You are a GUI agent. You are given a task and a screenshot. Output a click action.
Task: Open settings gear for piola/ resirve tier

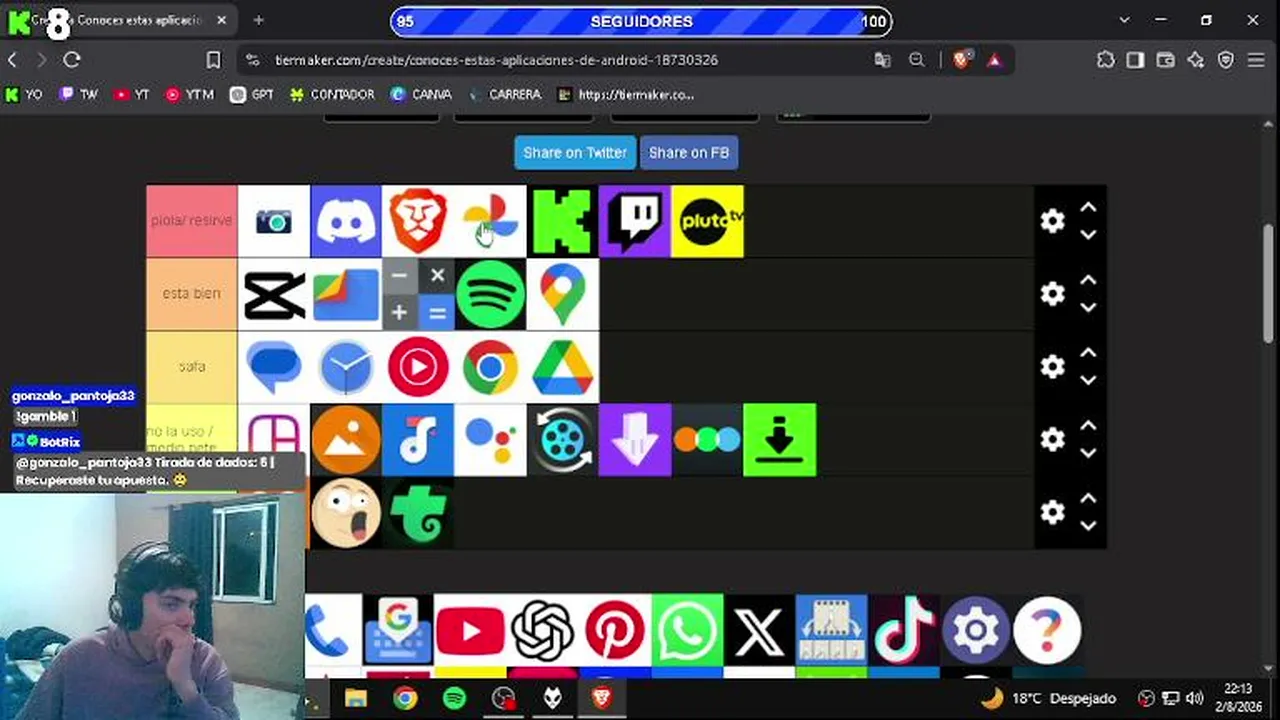pyautogui.click(x=1052, y=221)
